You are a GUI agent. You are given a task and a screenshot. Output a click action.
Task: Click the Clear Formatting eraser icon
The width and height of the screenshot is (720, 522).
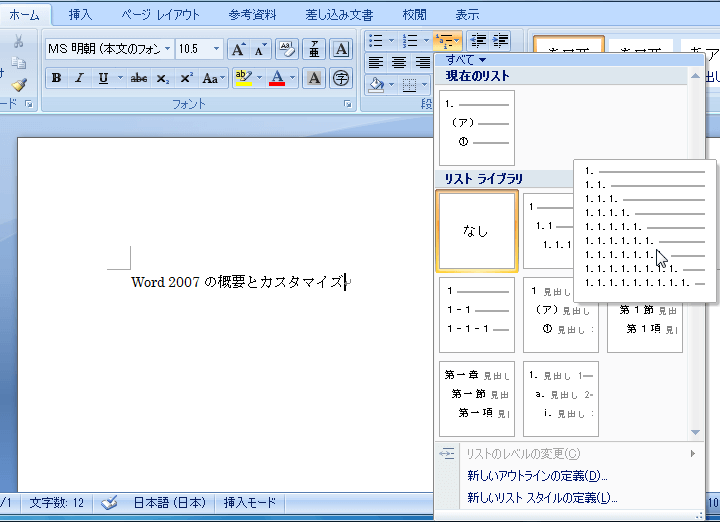click(x=287, y=49)
